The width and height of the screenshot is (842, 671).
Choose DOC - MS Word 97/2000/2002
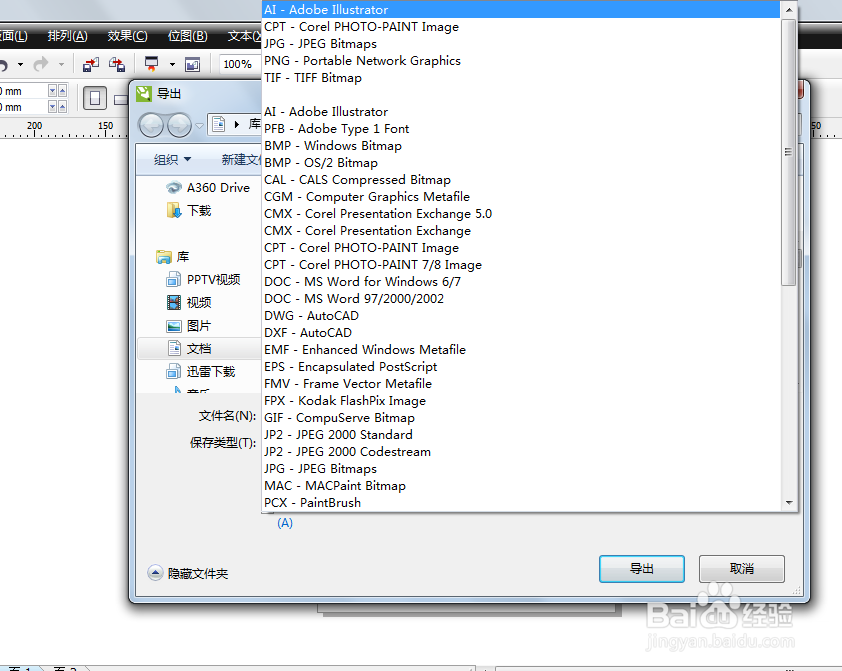click(520, 299)
